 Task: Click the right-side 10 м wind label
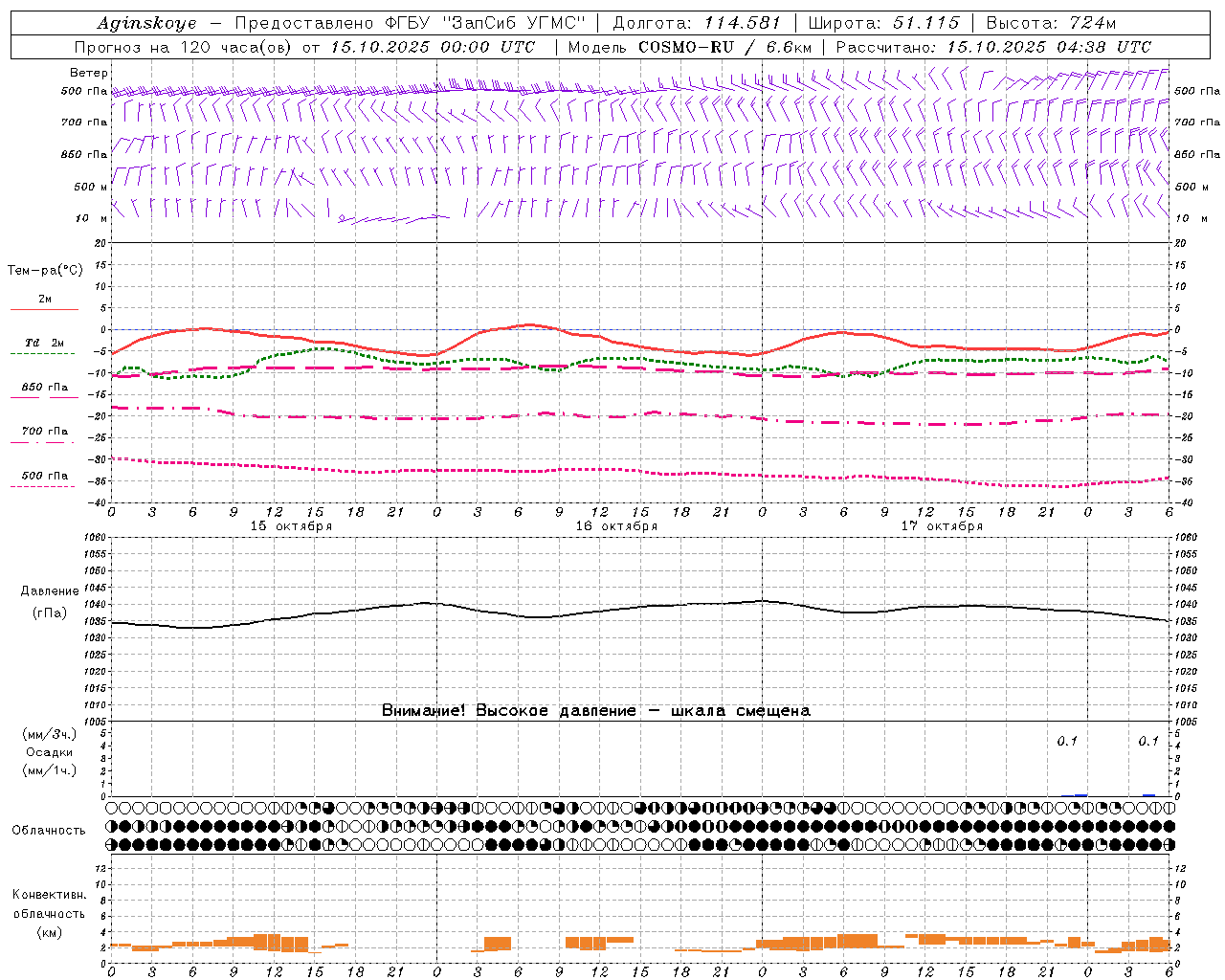click(1191, 218)
